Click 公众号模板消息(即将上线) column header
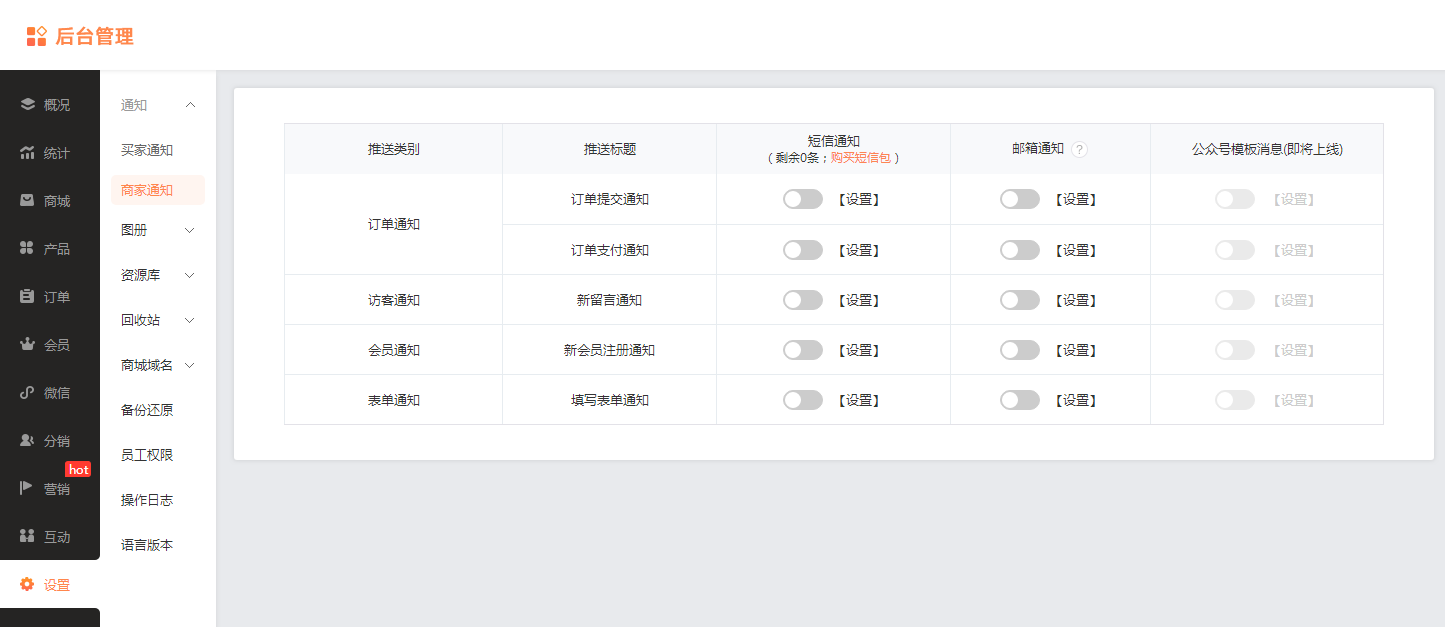The width and height of the screenshot is (1445, 627). [x=1267, y=149]
